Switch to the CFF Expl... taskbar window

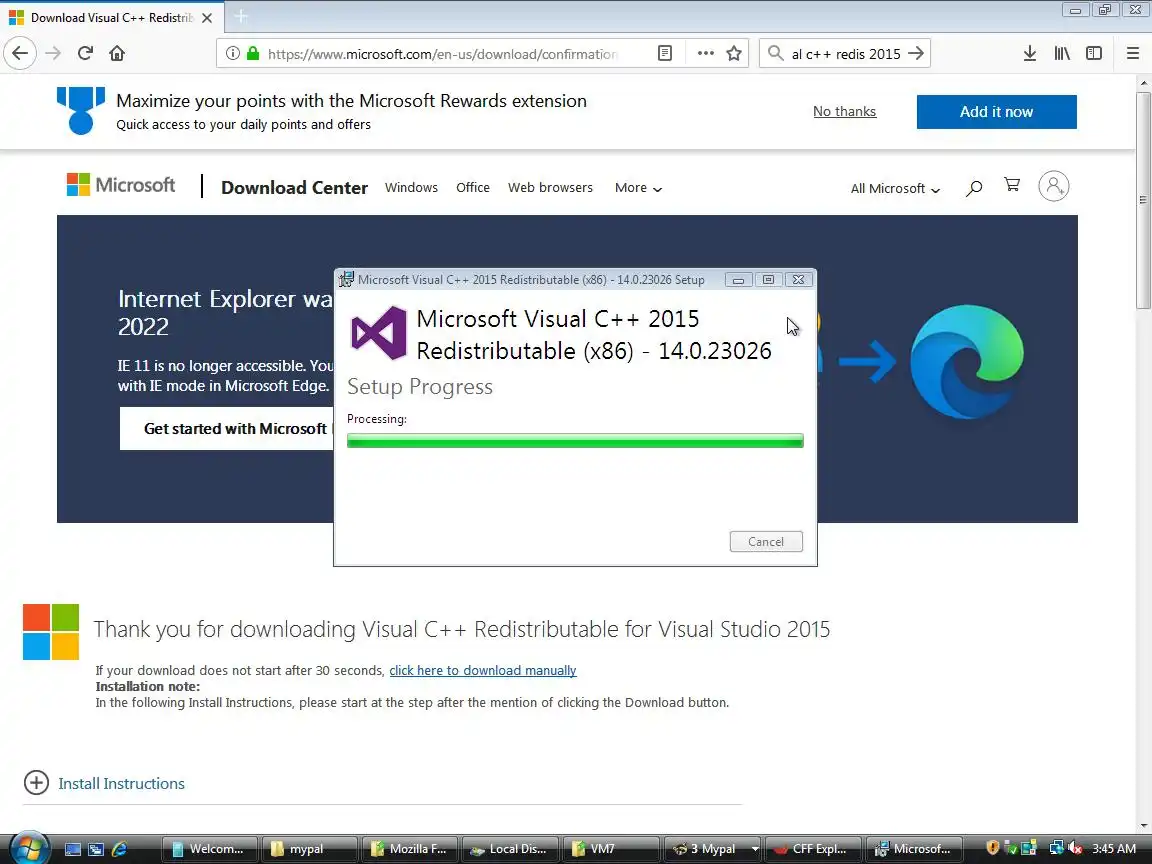(x=812, y=849)
